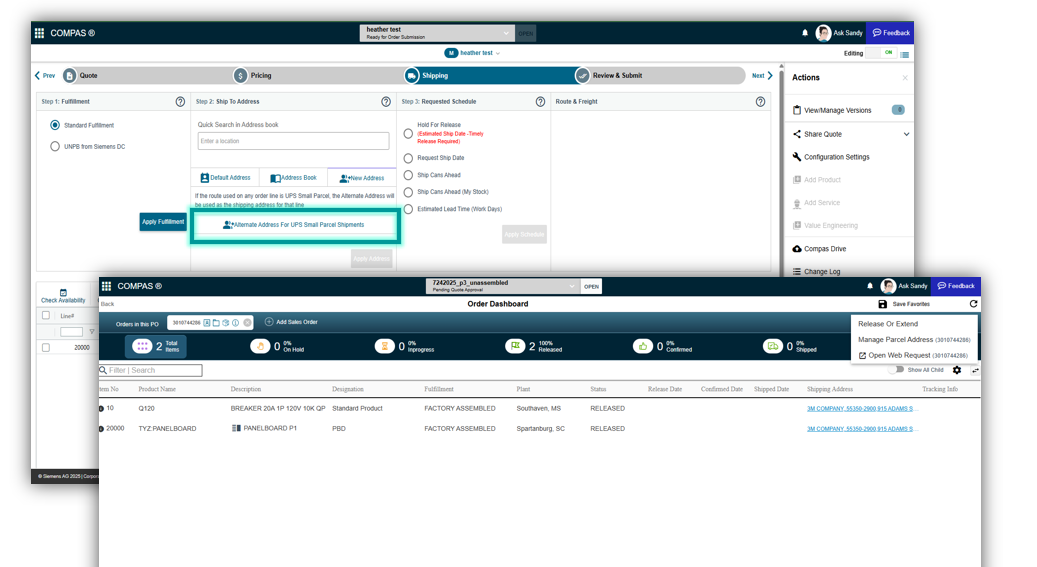Choose Open Web Request from the menu

[x=913, y=355]
